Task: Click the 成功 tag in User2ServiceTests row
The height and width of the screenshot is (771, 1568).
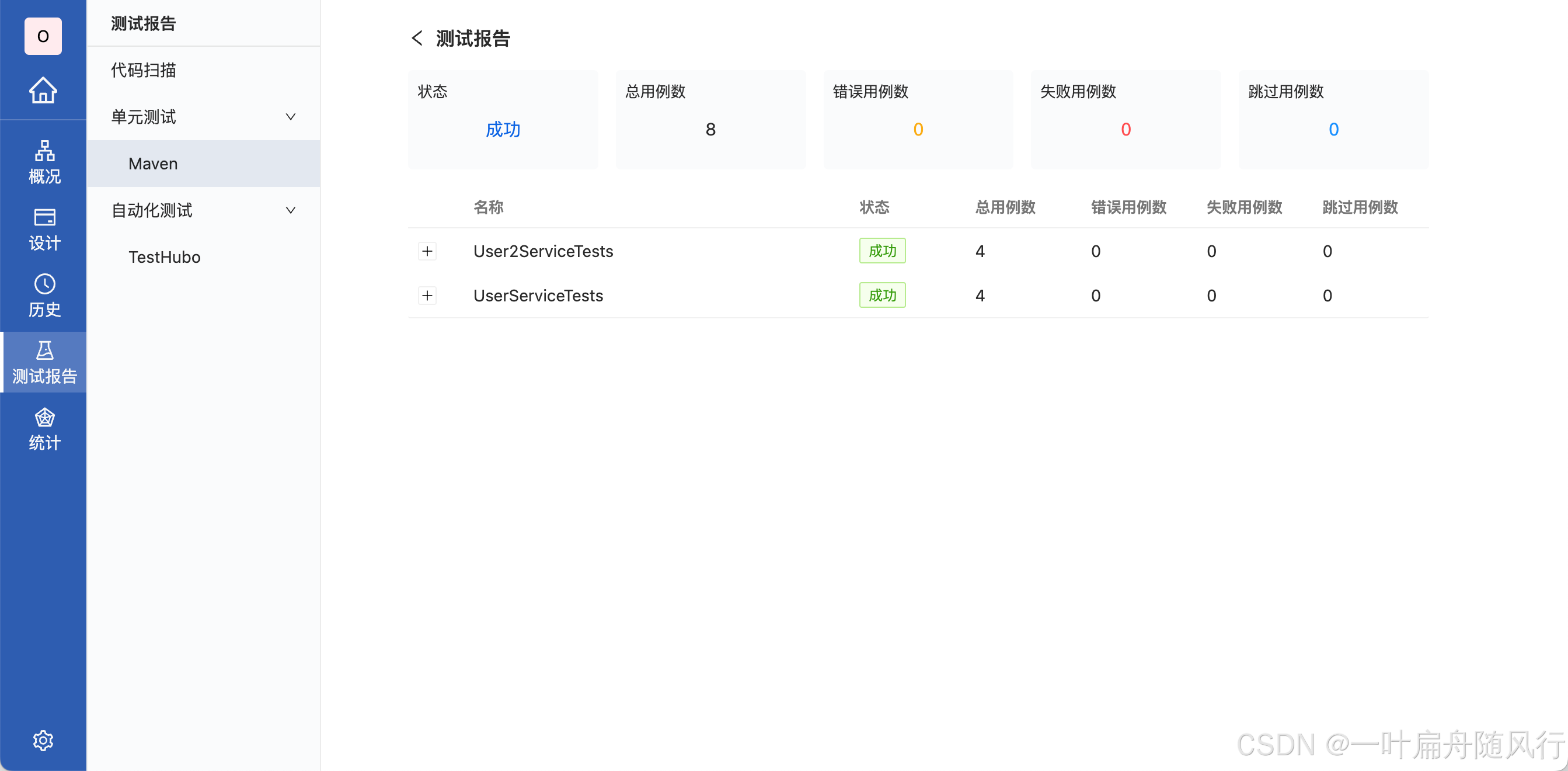Action: tap(882, 251)
